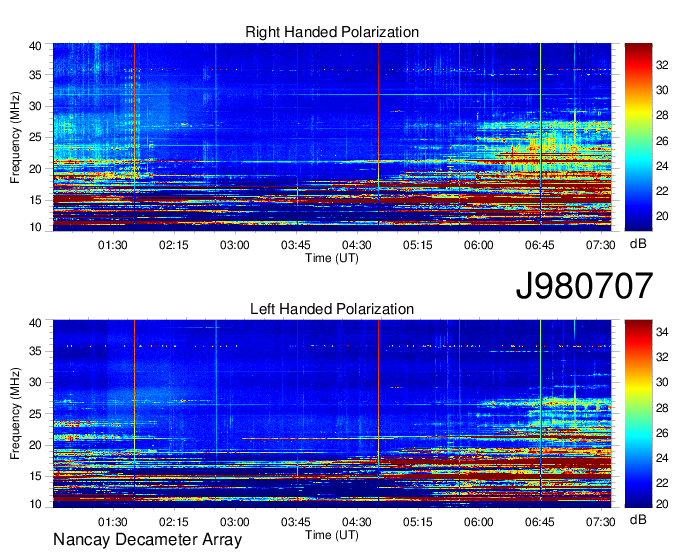This screenshot has width=680, height=552.
Task: Click the "07:30" time tick under right-handed plot
Action: coord(601,245)
